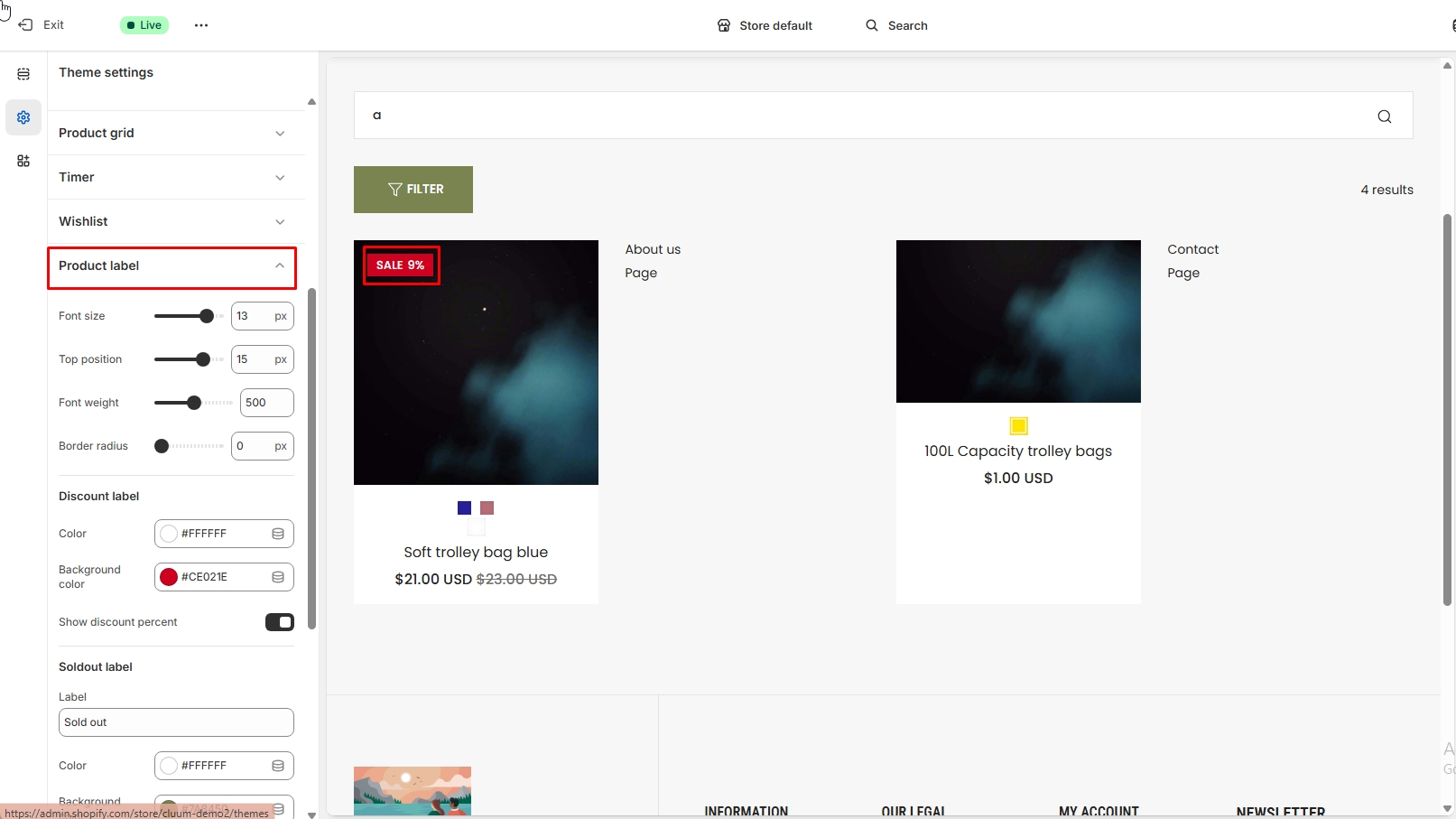Open the three-dots more actions menu
1456x819 pixels.
pyautogui.click(x=201, y=25)
